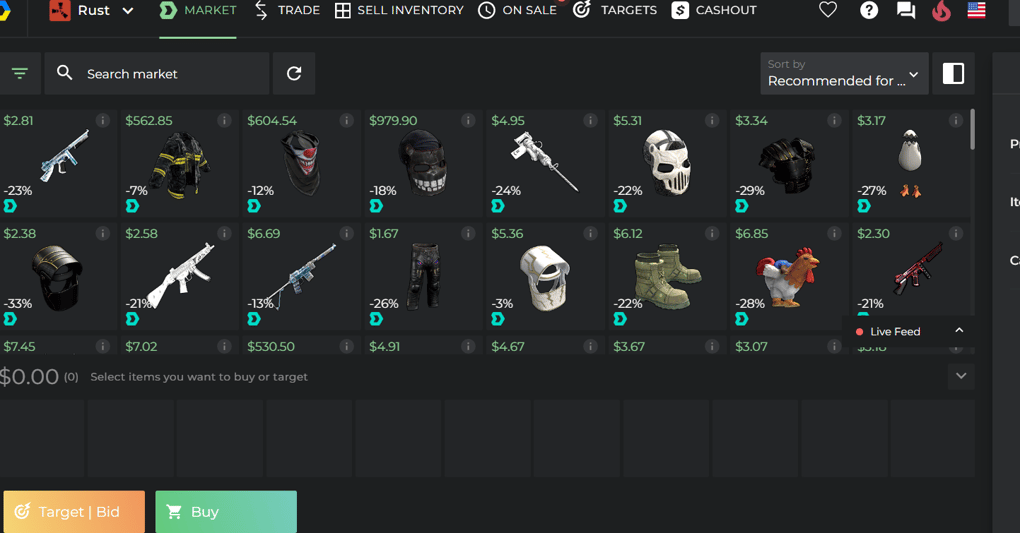Click the info icon on $530.50 item

(x=347, y=346)
